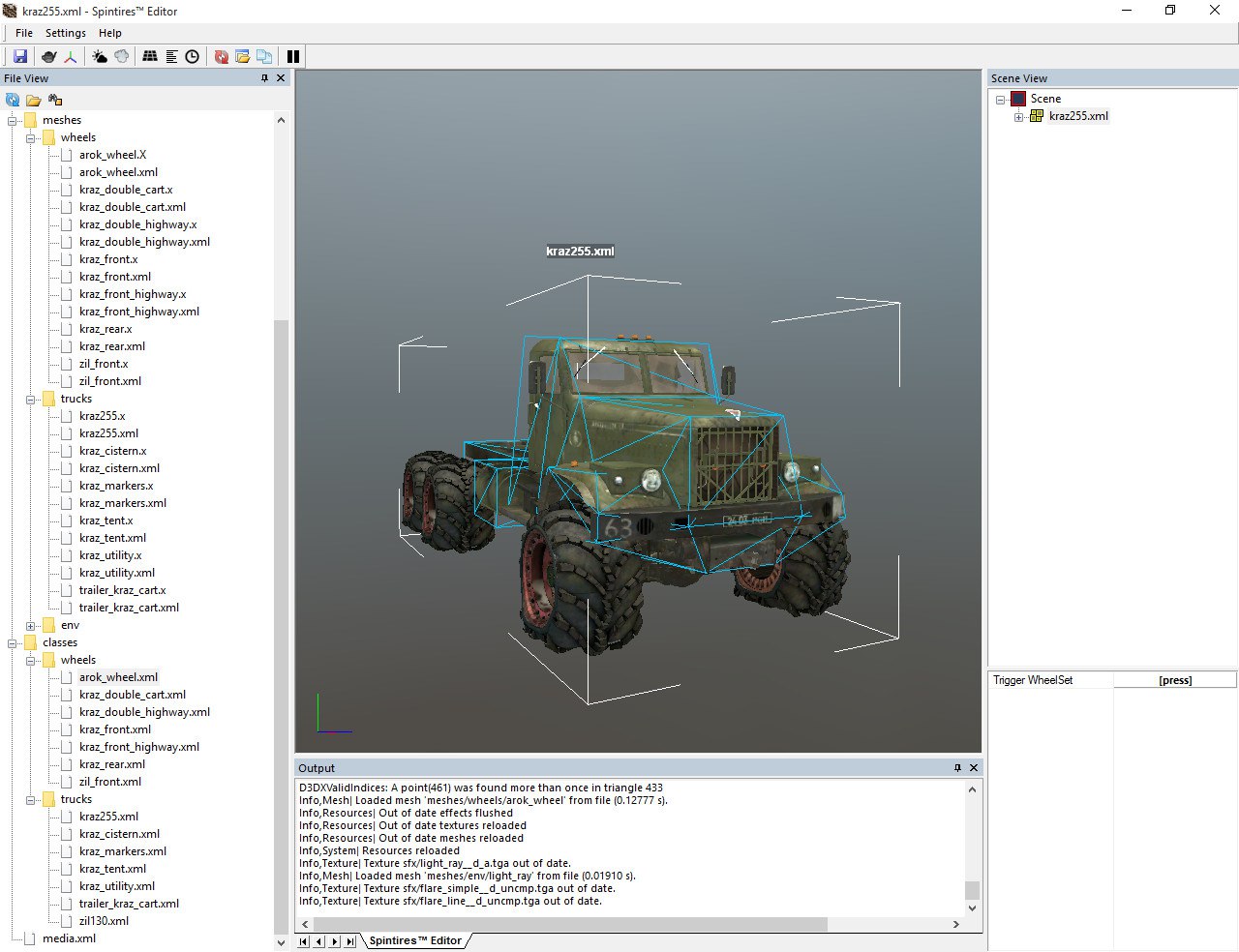Close the File View panel
This screenshot has height=952, width=1239.
point(281,78)
